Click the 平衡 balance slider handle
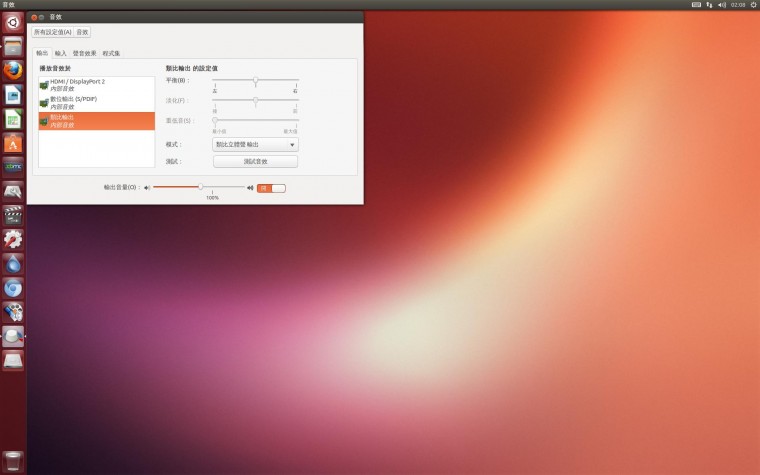Image resolution: width=760 pixels, height=475 pixels. tap(255, 80)
